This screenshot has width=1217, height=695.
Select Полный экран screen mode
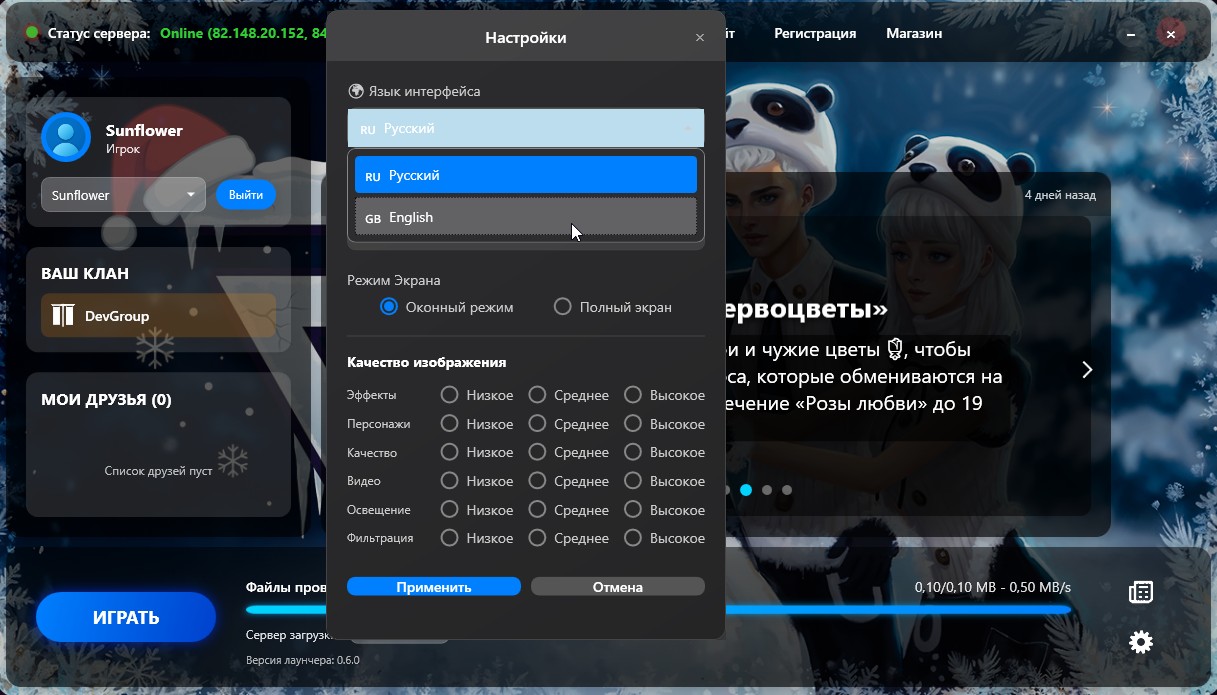563,307
